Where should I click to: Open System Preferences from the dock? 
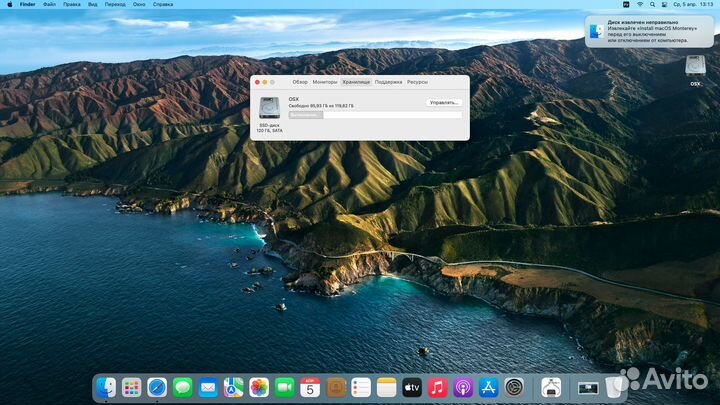pyautogui.click(x=514, y=388)
